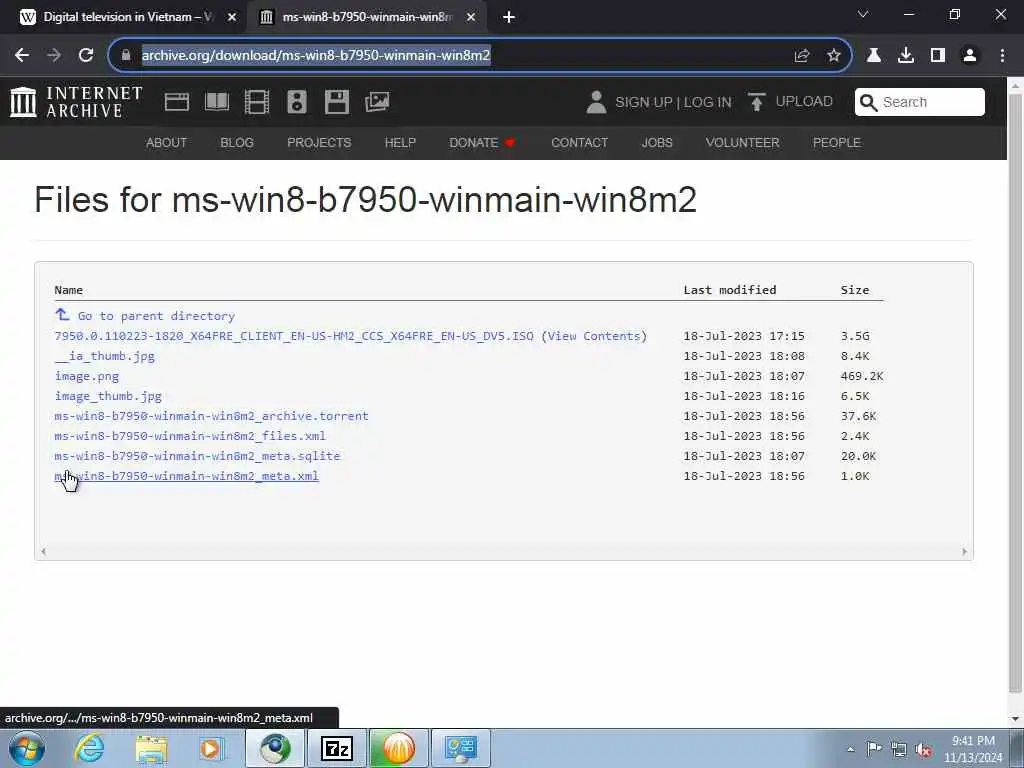This screenshot has height=768, width=1024.
Task: Open image_thumb.jpg file link
Action: (108, 396)
